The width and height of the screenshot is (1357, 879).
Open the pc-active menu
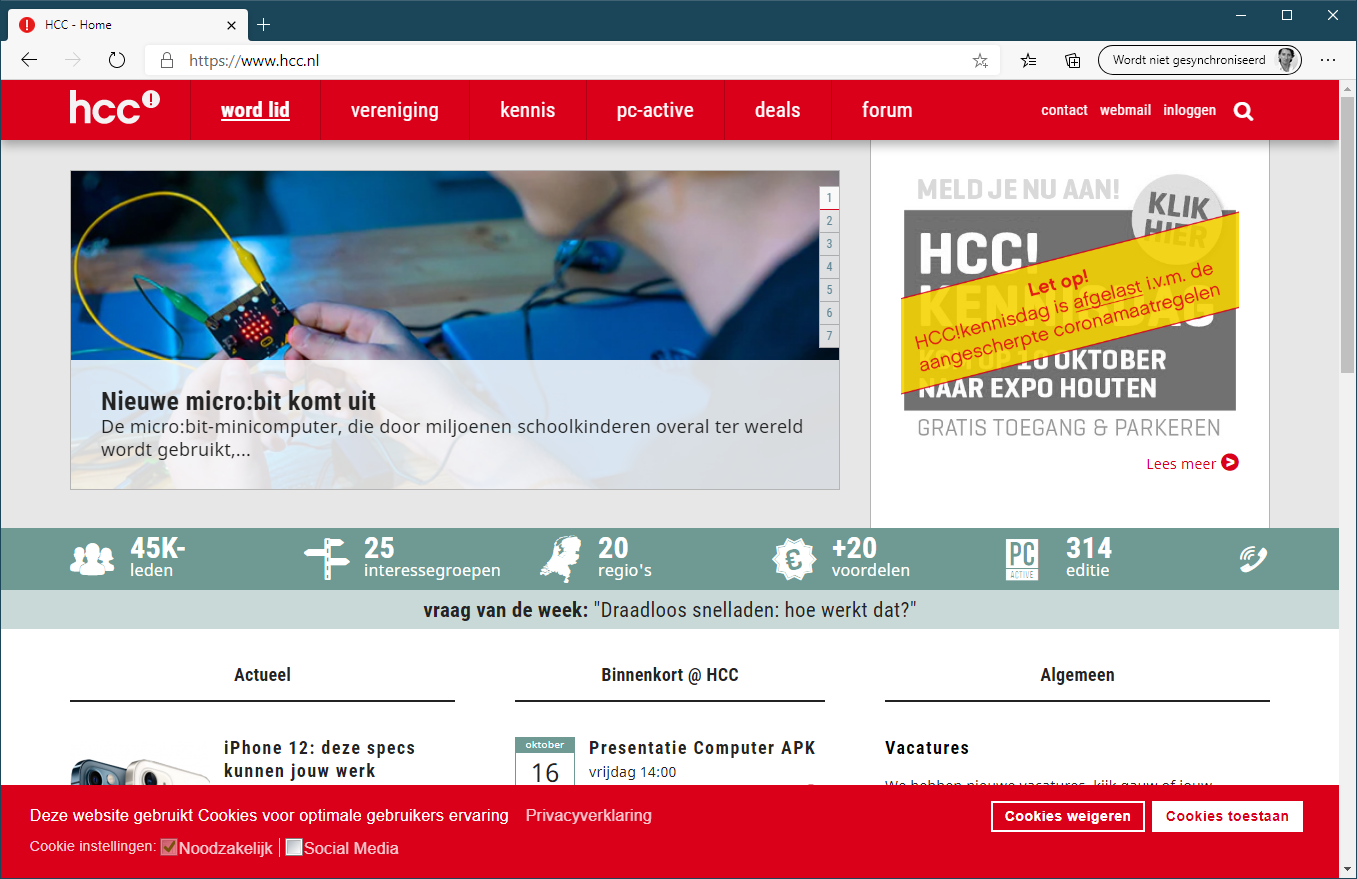click(x=655, y=110)
